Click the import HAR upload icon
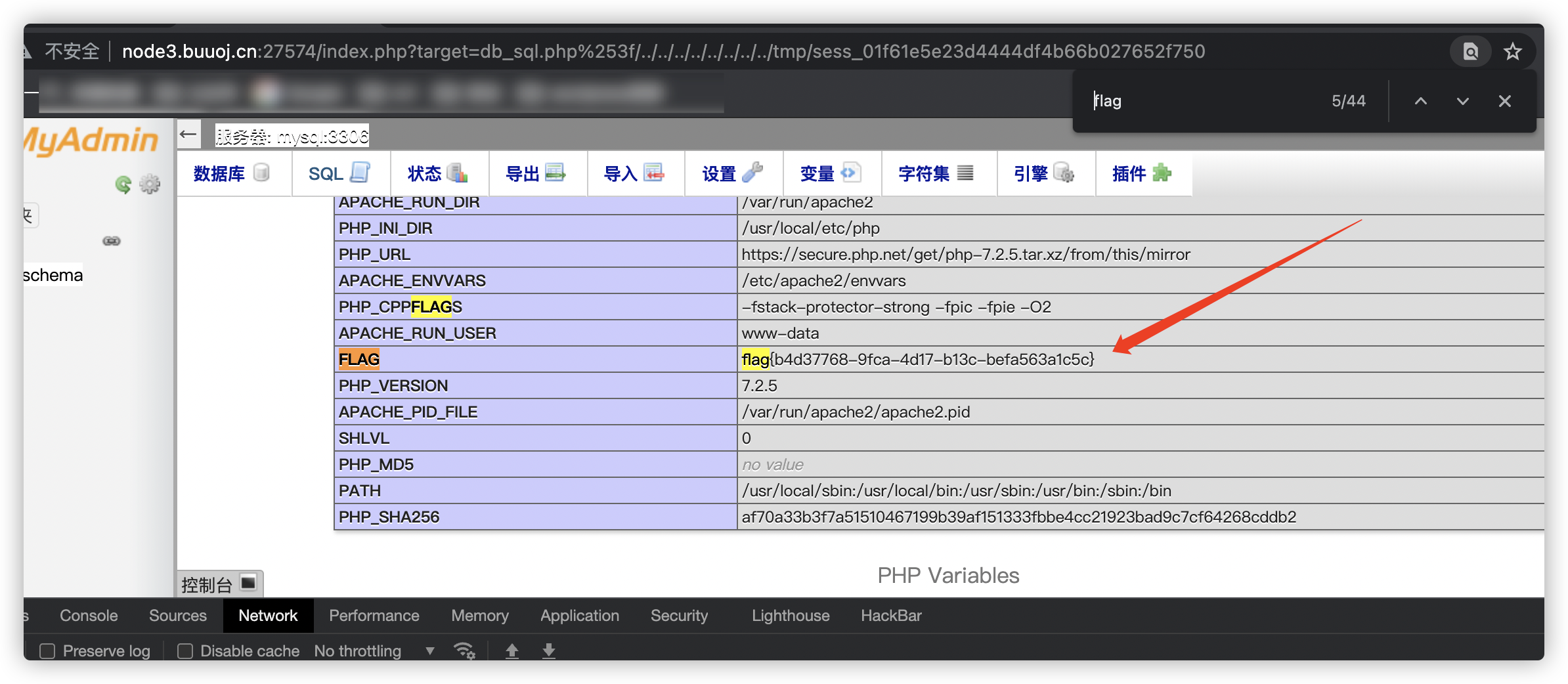The image size is (1568, 684). 512,651
